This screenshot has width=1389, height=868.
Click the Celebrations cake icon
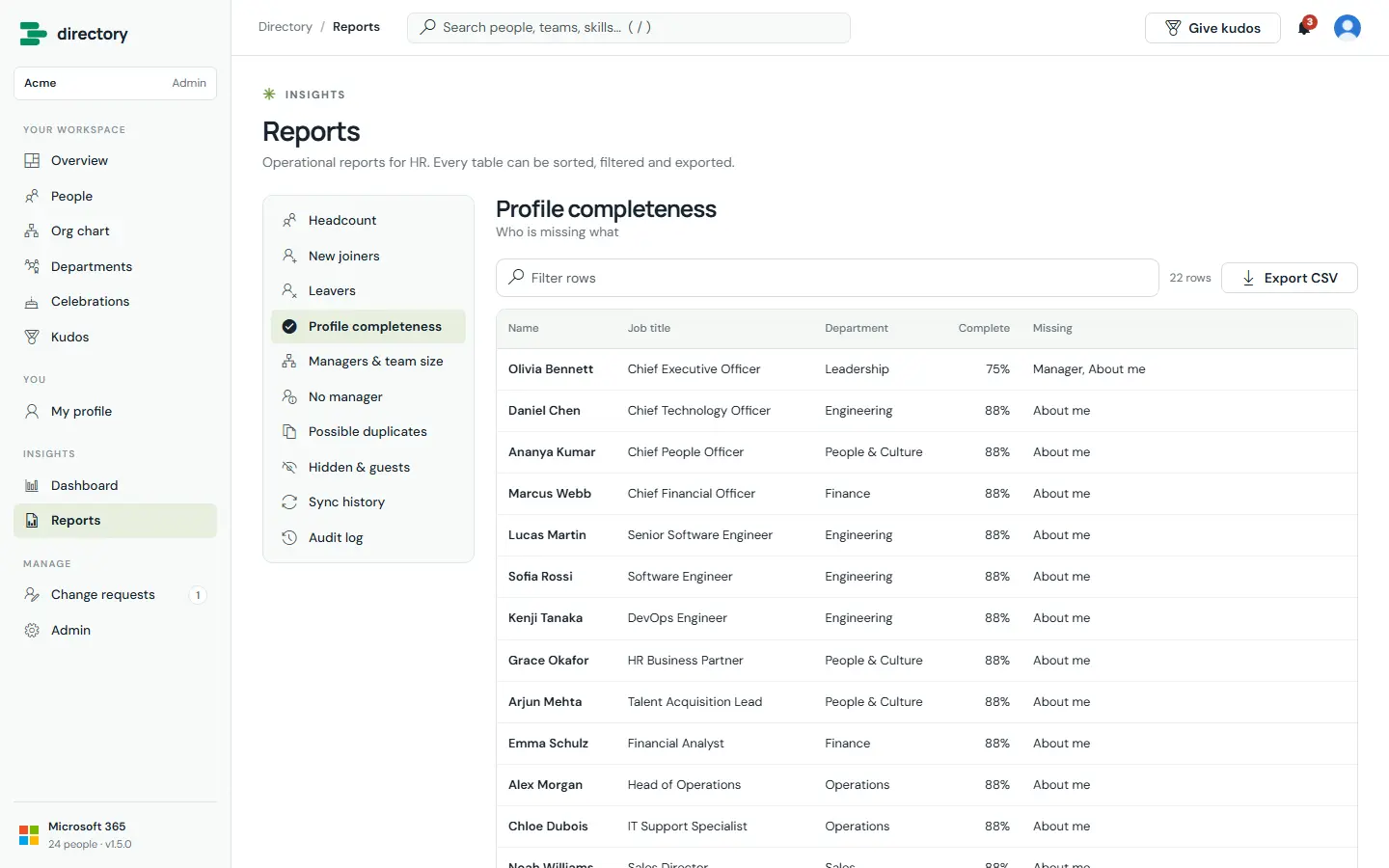[x=32, y=302]
